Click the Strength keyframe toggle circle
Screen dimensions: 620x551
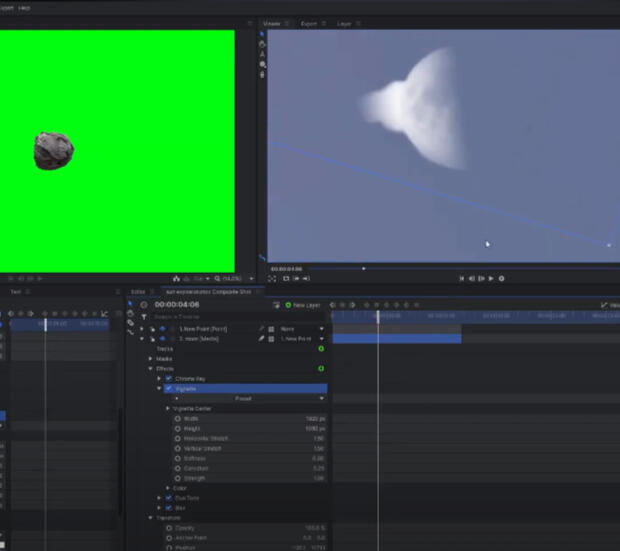pyautogui.click(x=178, y=477)
